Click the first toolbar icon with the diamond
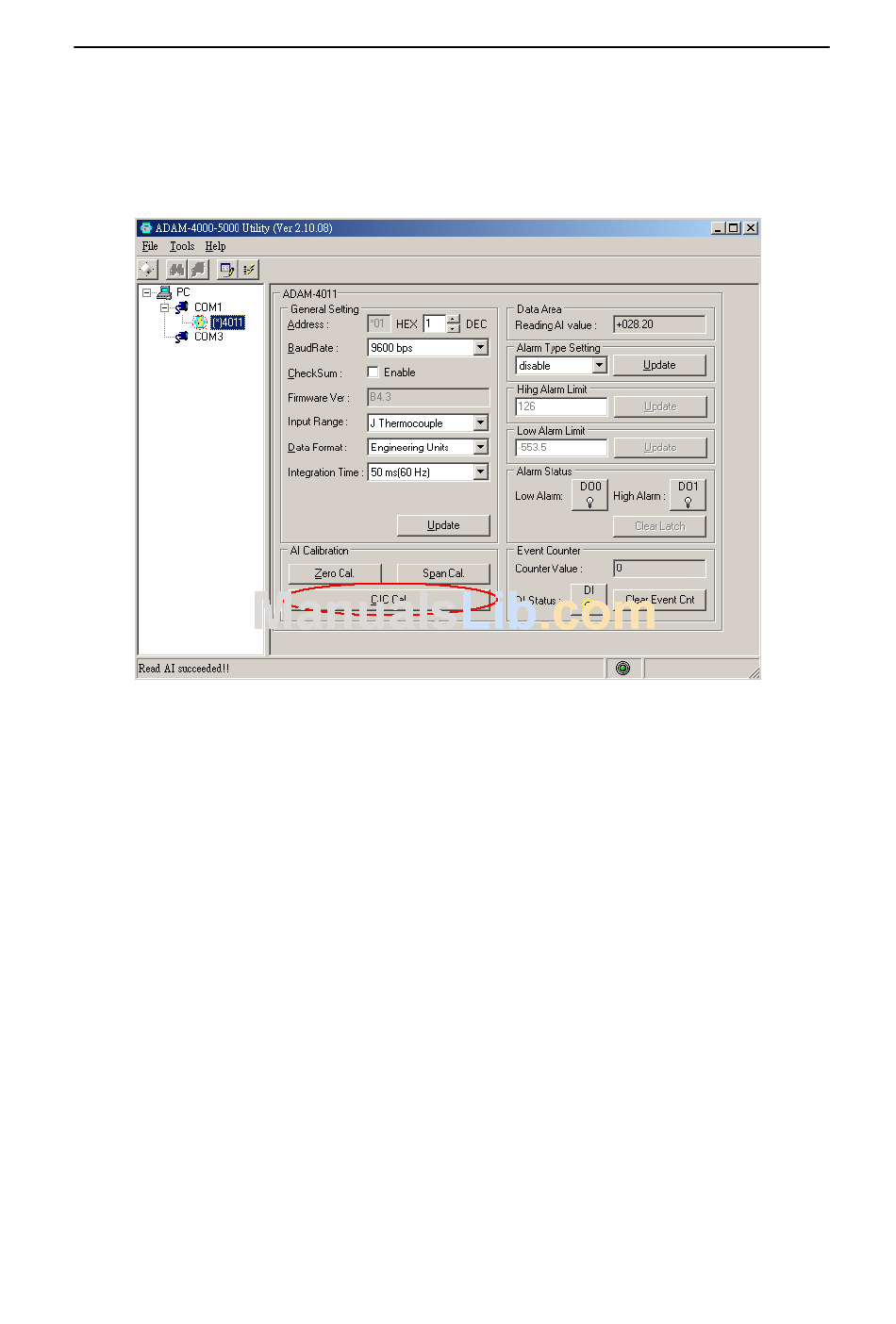The width and height of the screenshot is (896, 1324). [x=147, y=270]
